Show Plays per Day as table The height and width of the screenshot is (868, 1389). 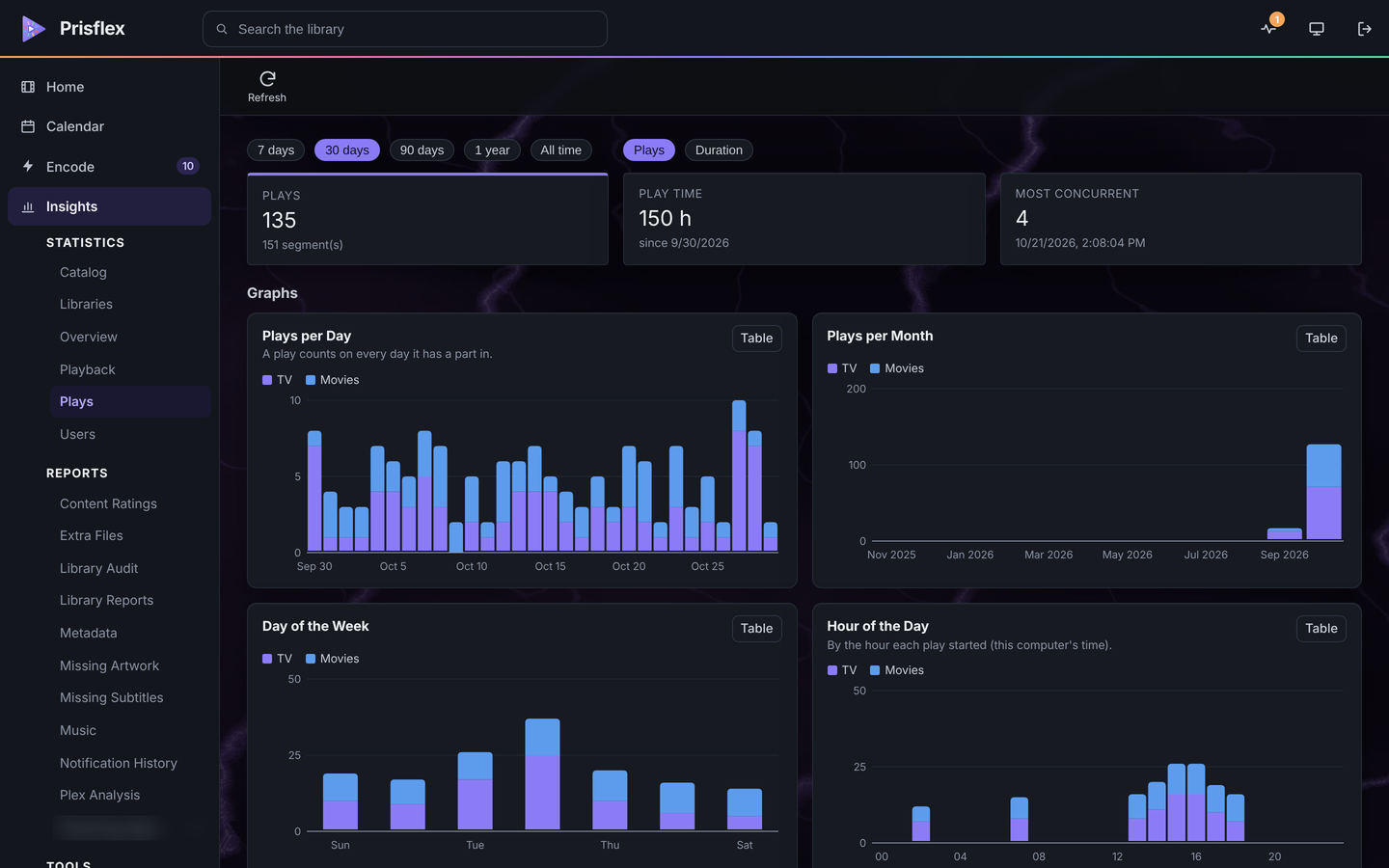pos(757,339)
